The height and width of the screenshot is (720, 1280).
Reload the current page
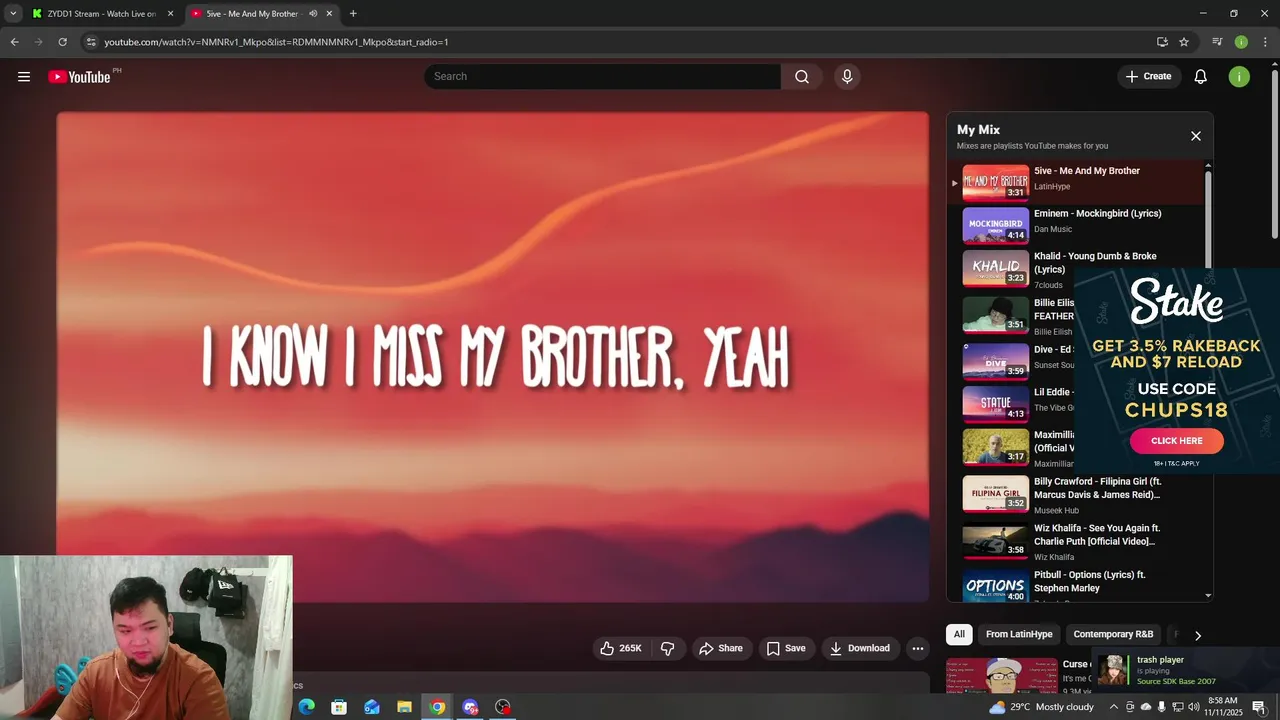pyautogui.click(x=62, y=42)
